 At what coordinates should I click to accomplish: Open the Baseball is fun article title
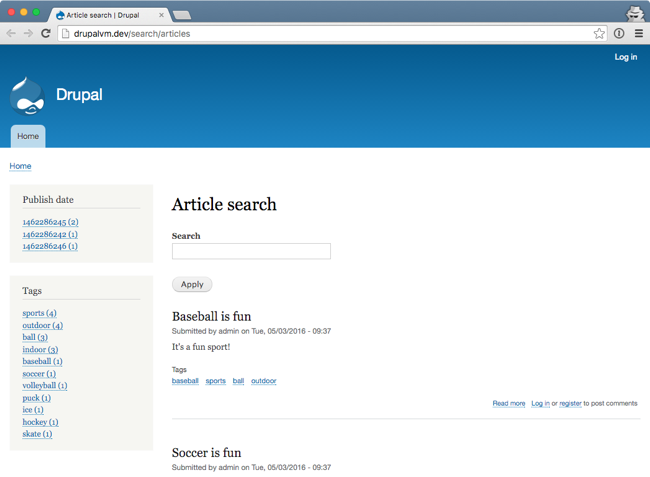click(211, 316)
